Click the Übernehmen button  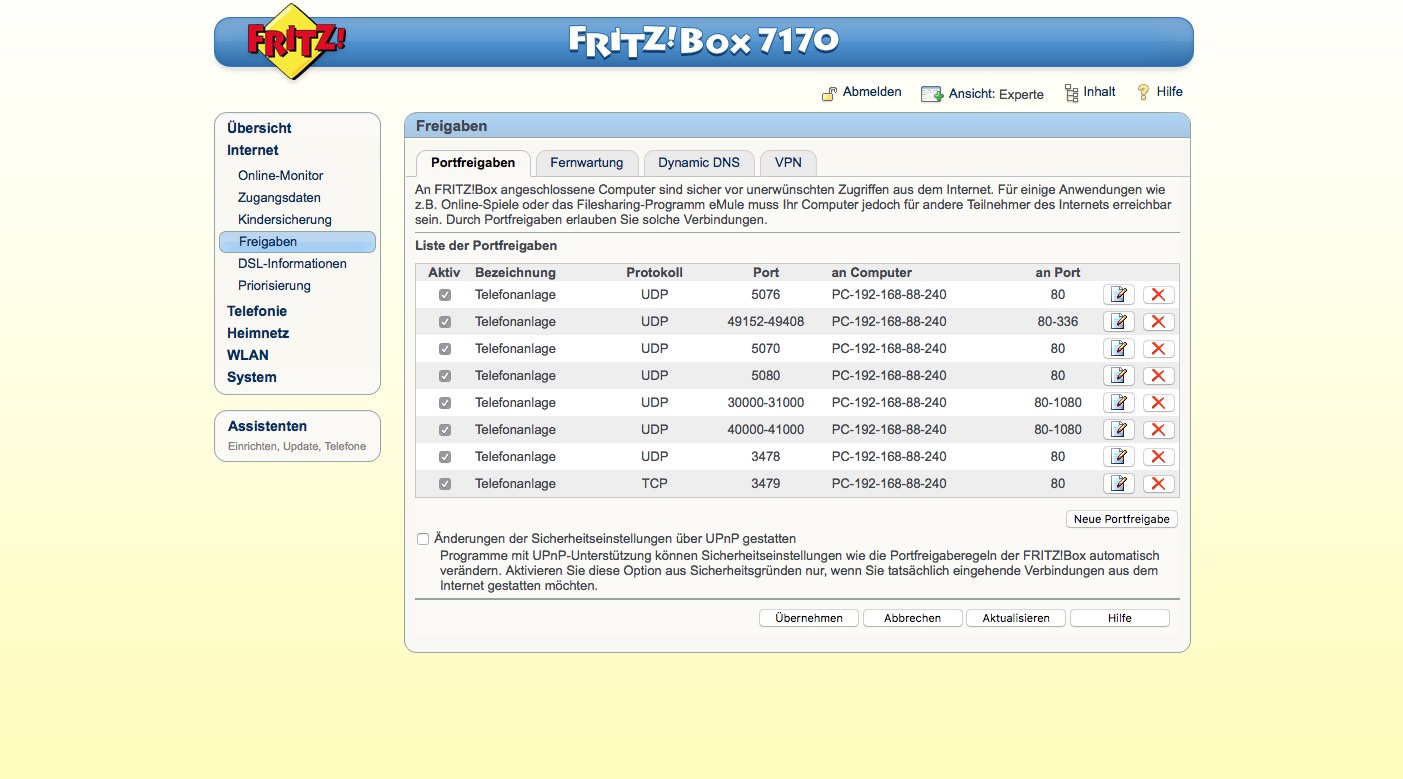809,618
